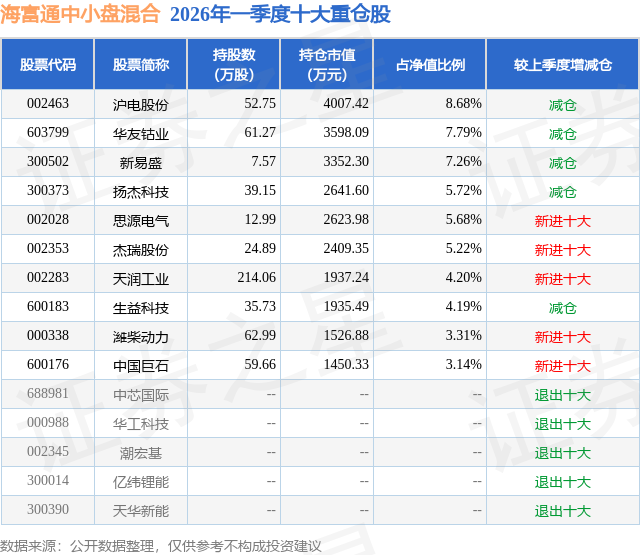Image resolution: width=640 pixels, height=555 pixels.
Task: Select stock code 002283
Action: click(48, 278)
